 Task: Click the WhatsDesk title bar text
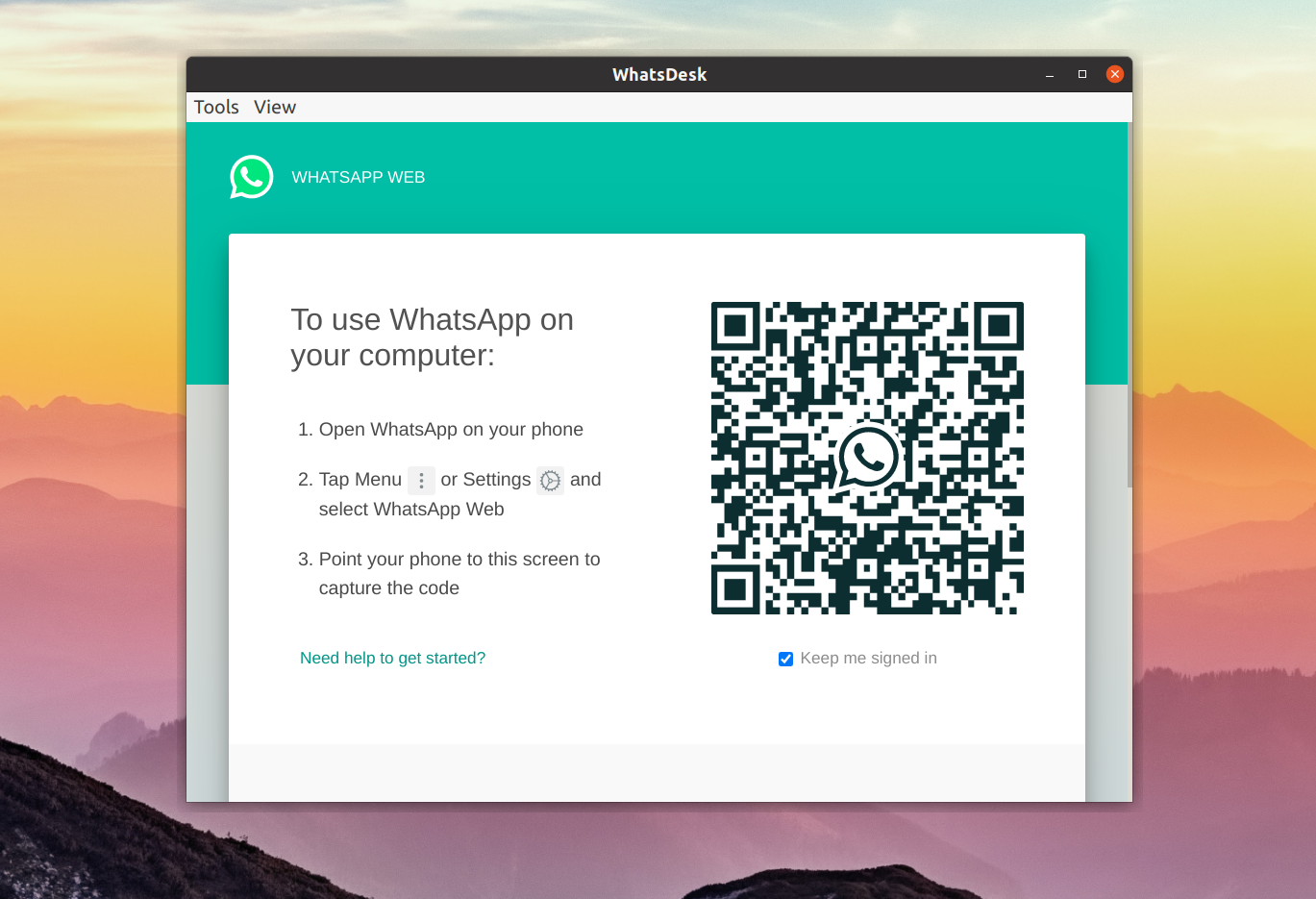coord(659,74)
